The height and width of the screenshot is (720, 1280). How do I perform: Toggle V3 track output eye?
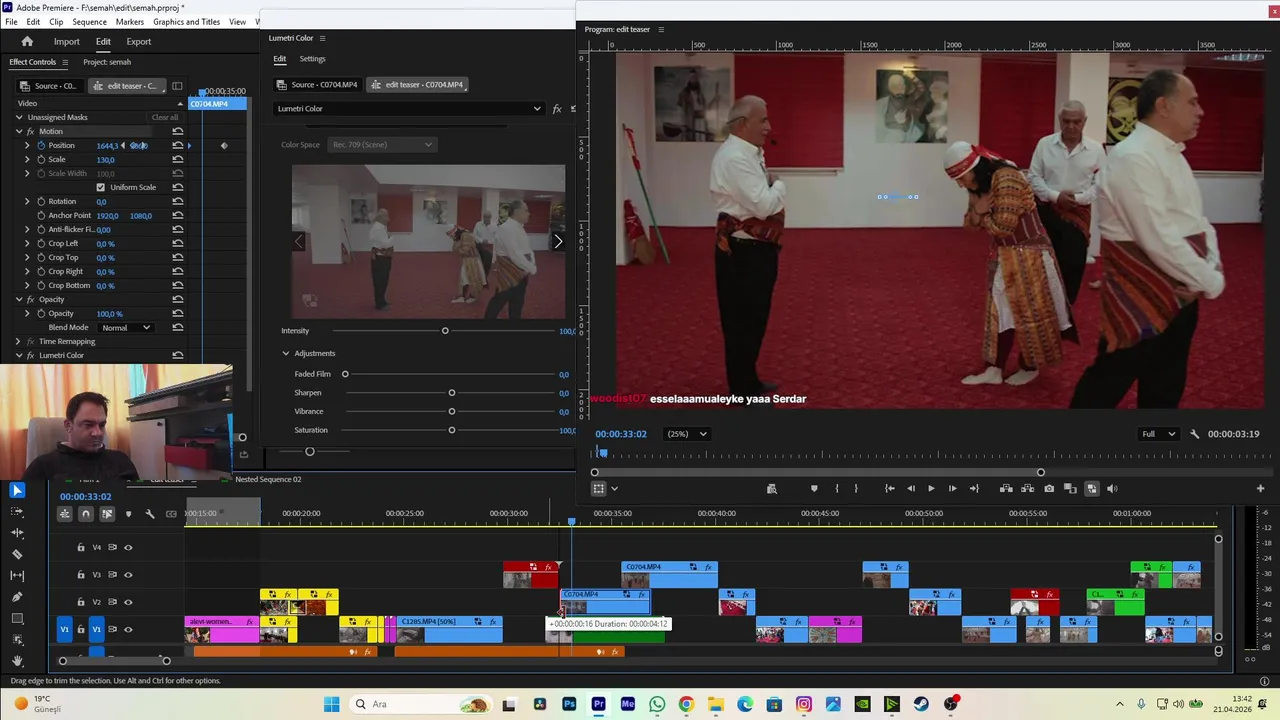pyautogui.click(x=128, y=575)
